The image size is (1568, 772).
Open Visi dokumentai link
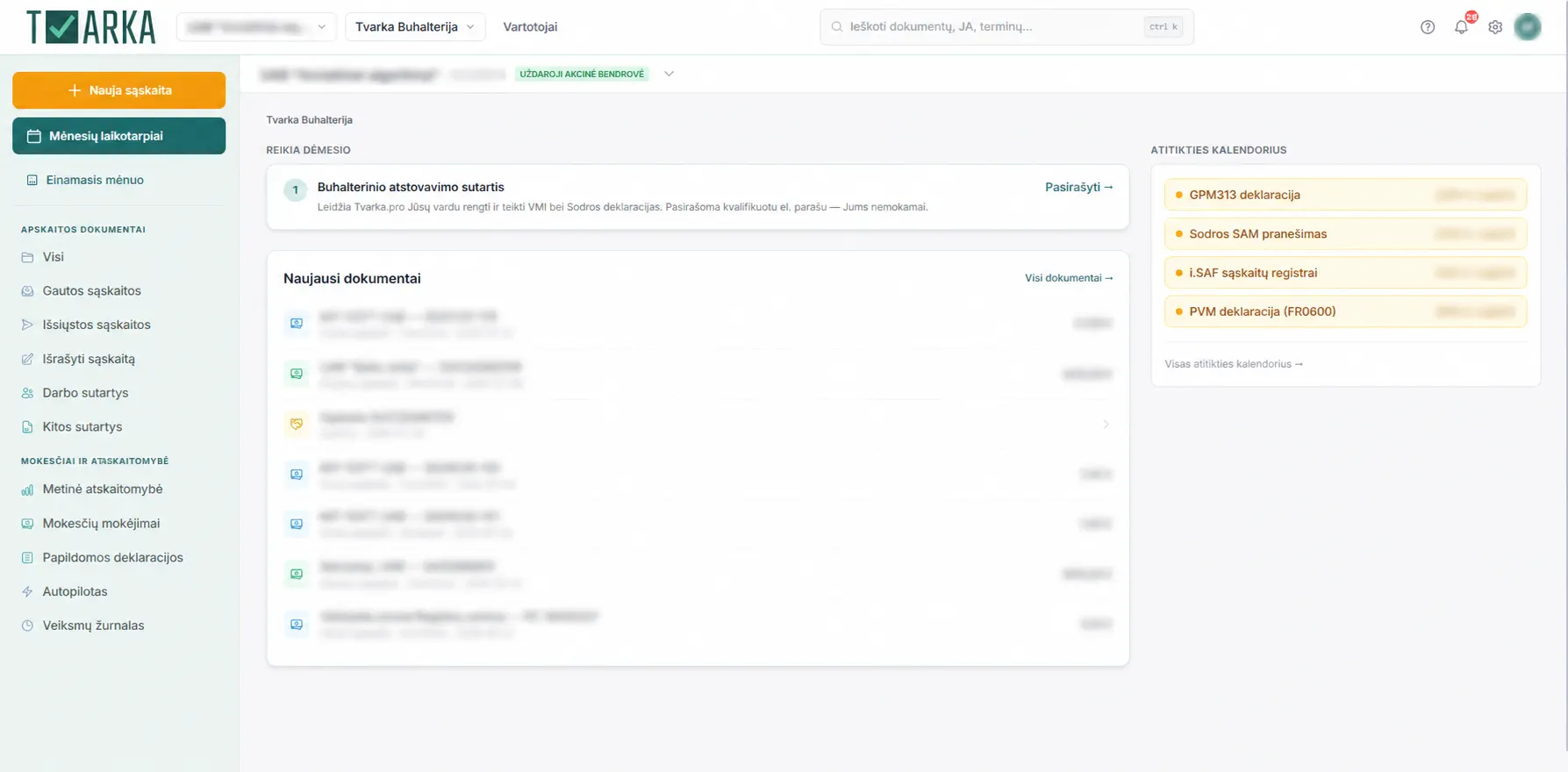pos(1069,278)
